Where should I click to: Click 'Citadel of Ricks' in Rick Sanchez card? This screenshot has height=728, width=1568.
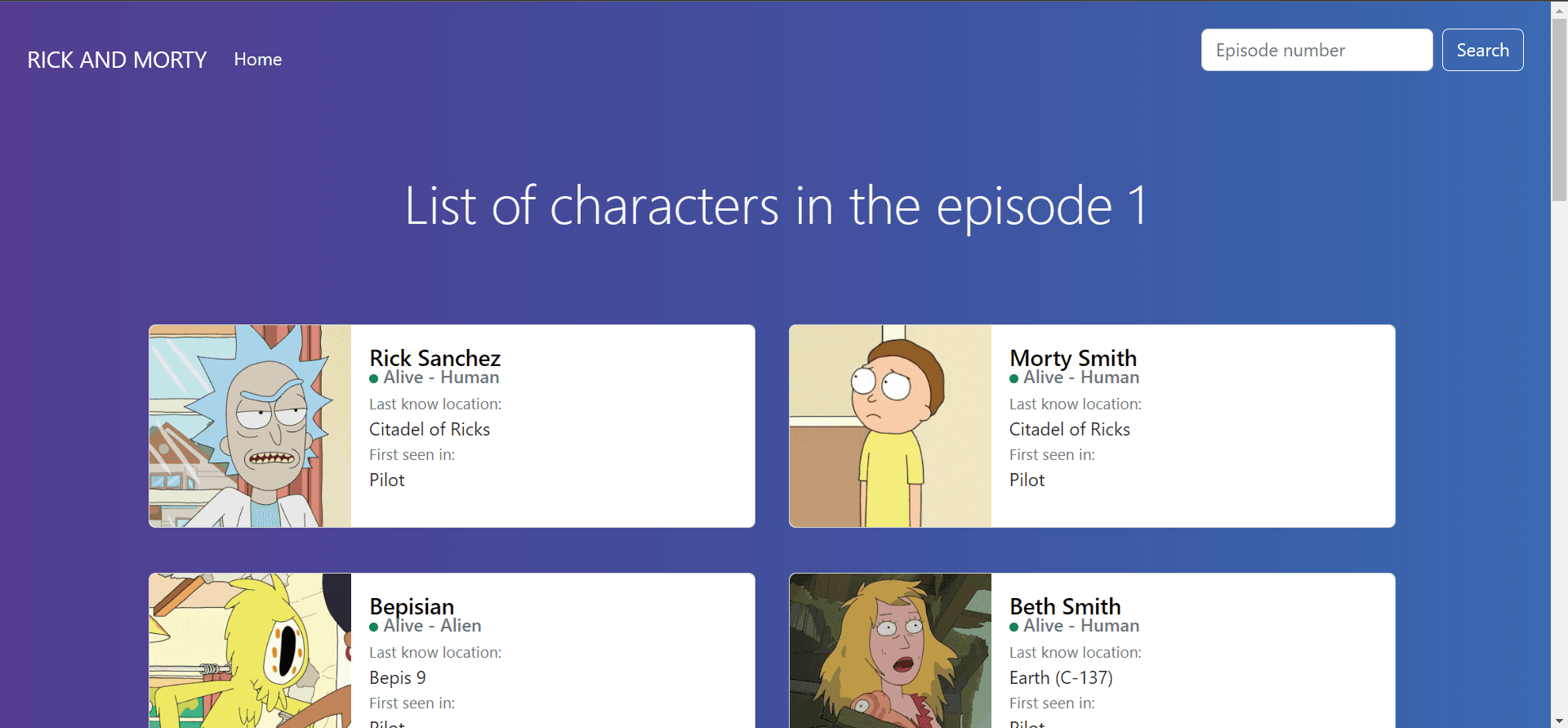430,429
